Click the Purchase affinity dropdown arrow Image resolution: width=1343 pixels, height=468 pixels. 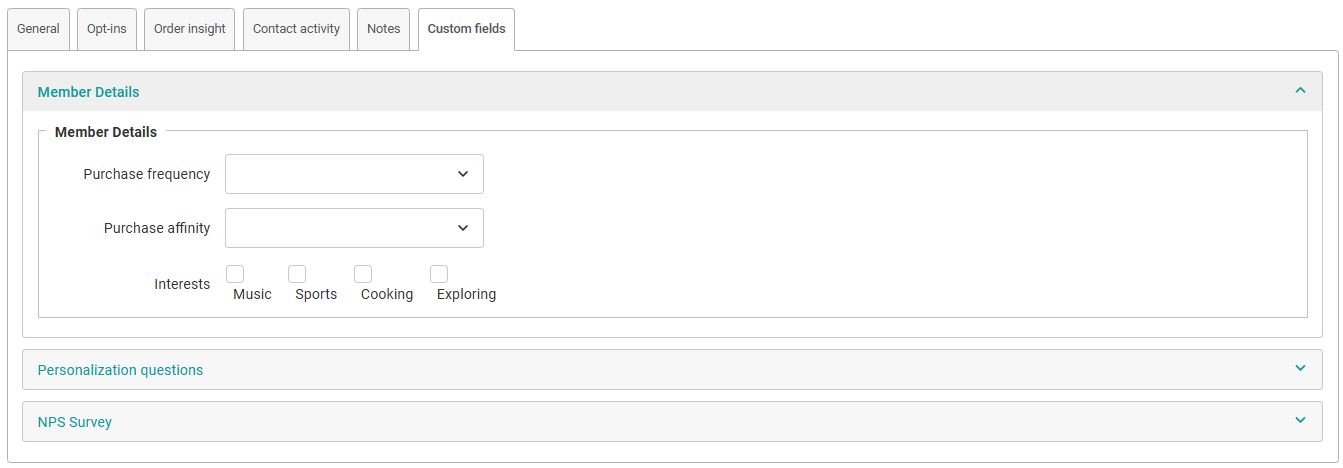pyautogui.click(x=463, y=228)
